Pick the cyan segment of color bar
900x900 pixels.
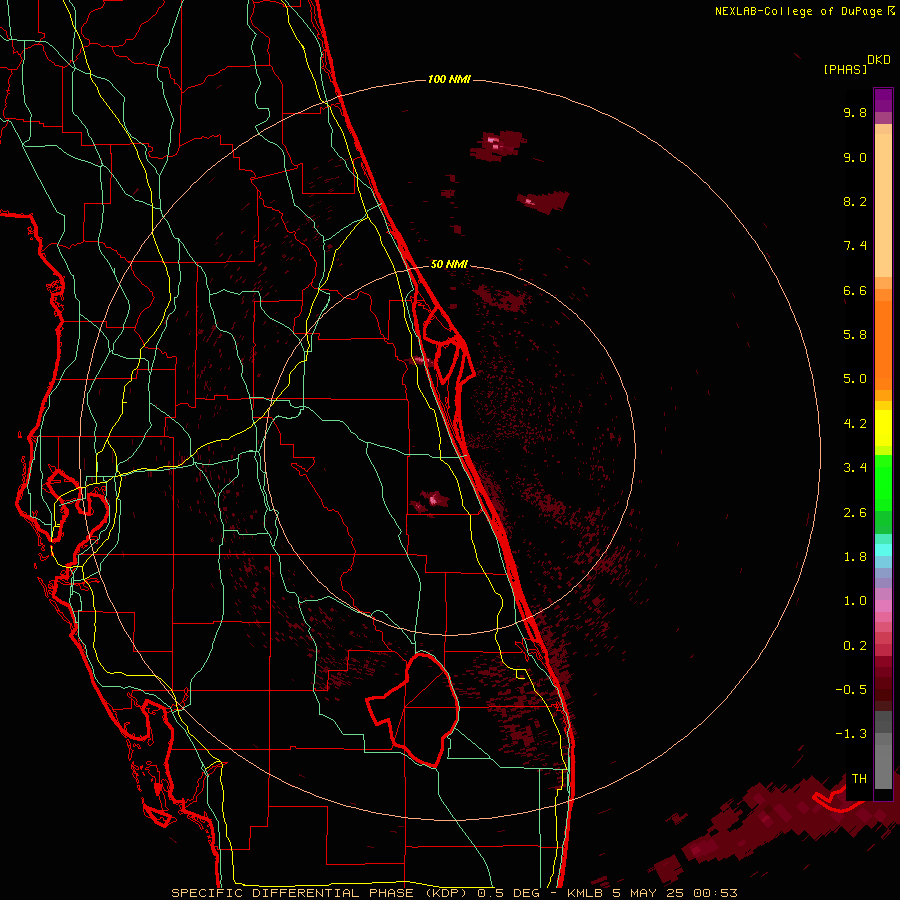tap(883, 550)
